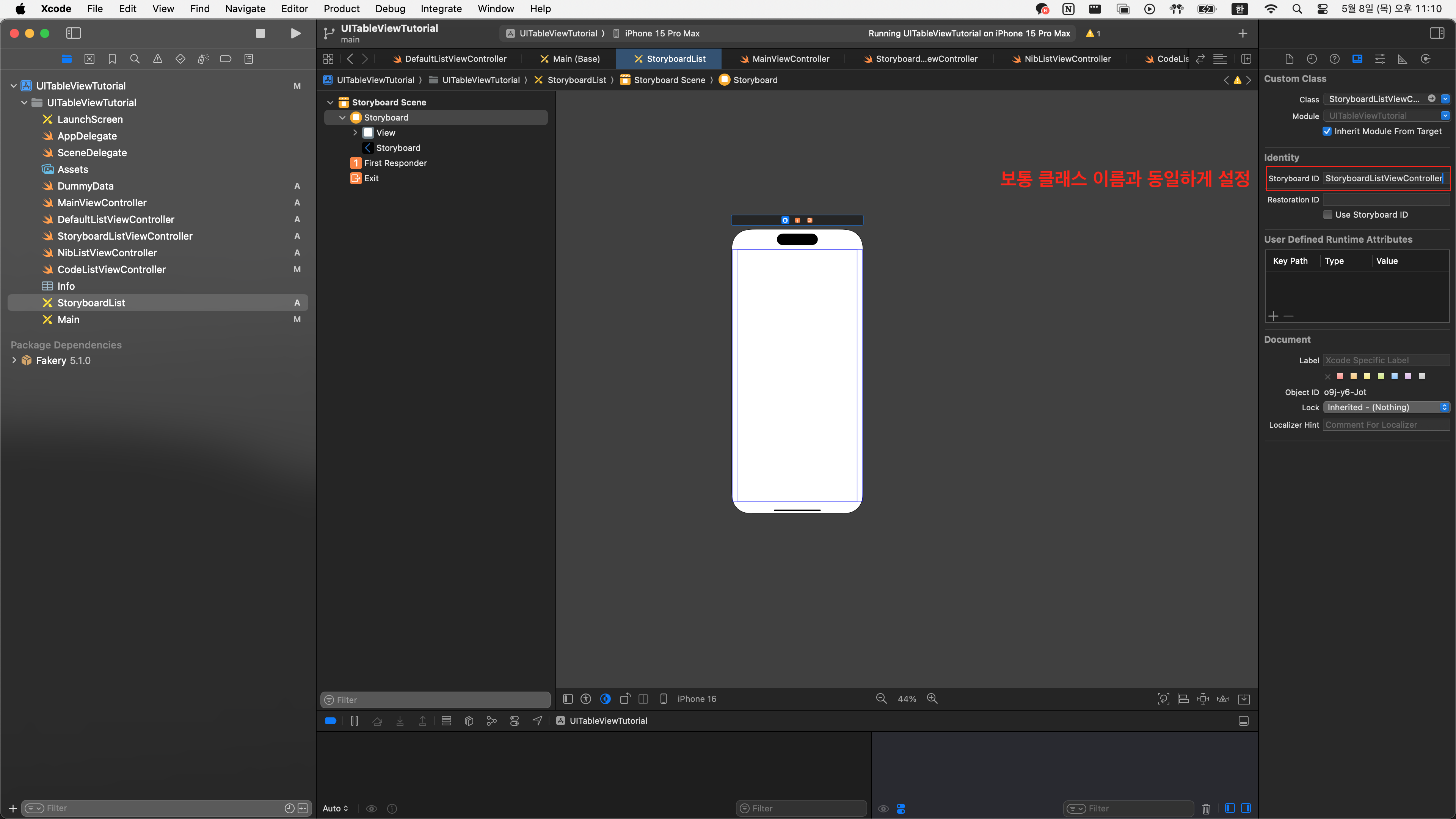Viewport: 1456px width, 819px height.
Task: Click the Storyboard ID text field
Action: pos(1386,178)
